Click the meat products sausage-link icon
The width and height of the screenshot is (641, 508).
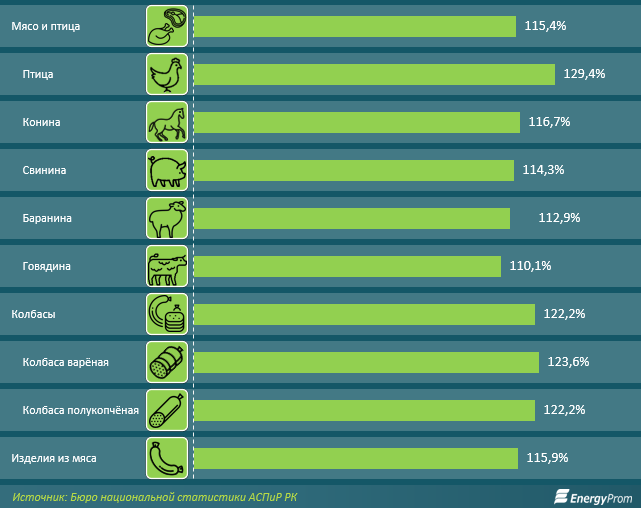point(166,458)
